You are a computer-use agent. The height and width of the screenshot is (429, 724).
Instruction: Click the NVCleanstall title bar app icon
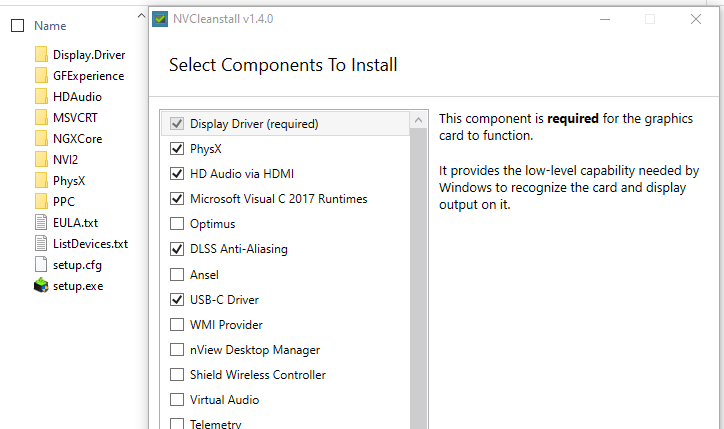pos(160,19)
